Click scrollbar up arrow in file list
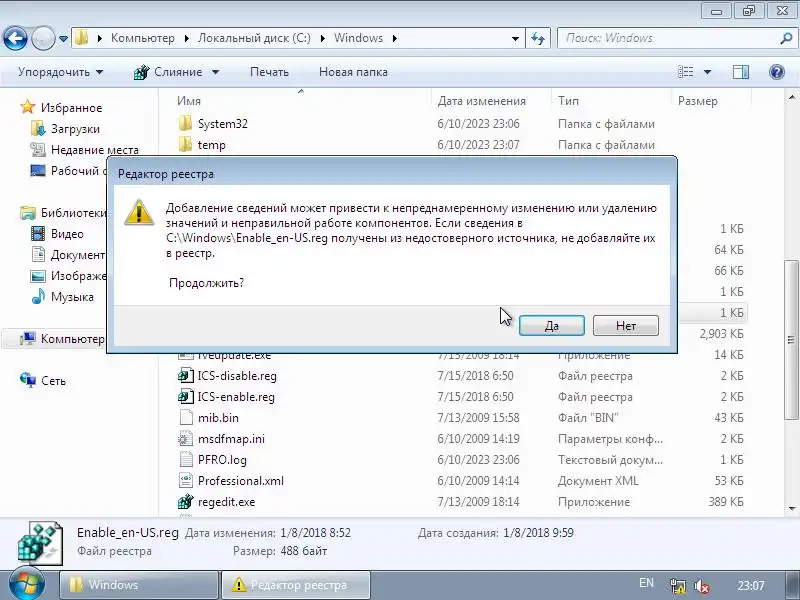The width and height of the screenshot is (800, 600). pos(792,97)
